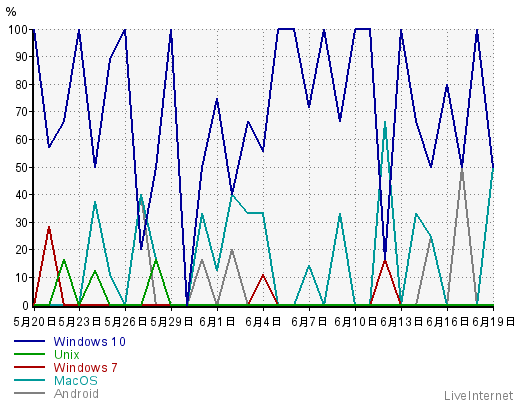
Task: Click the 50 y-axis value
Action: [x=21, y=167]
